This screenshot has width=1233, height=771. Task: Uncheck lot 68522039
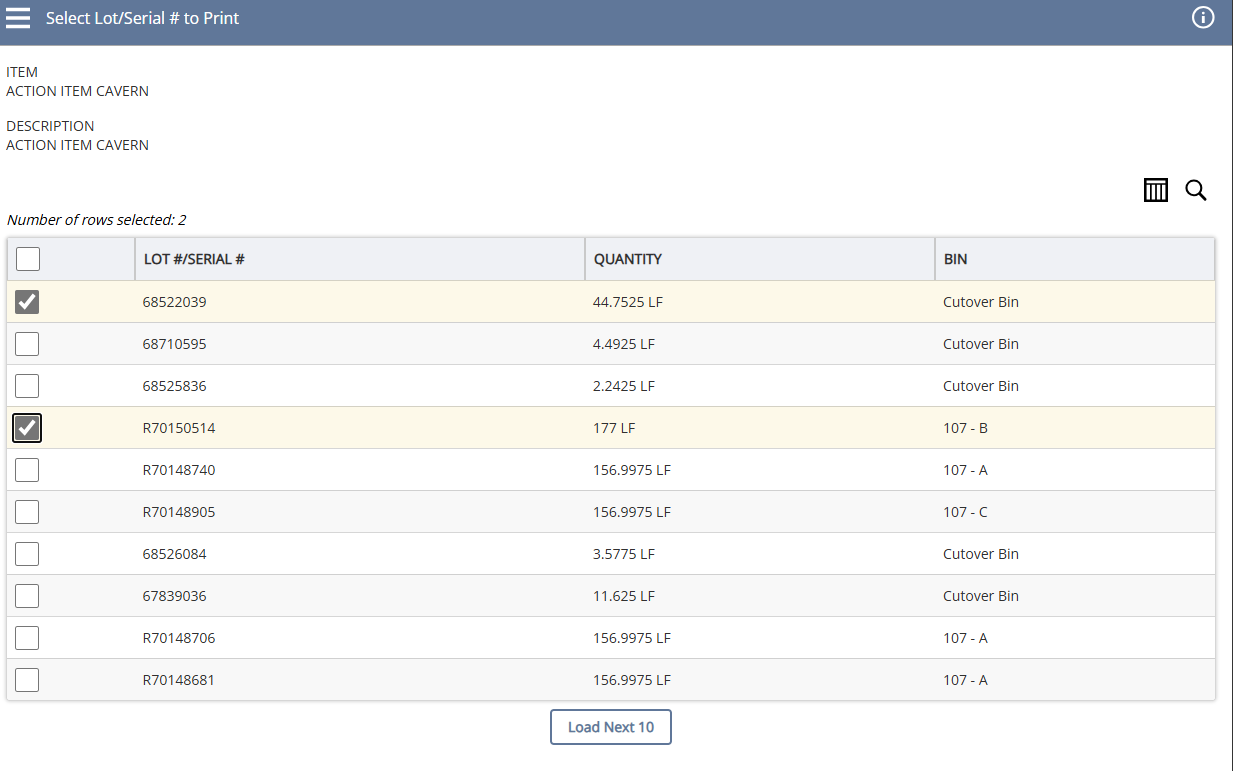tap(27, 301)
